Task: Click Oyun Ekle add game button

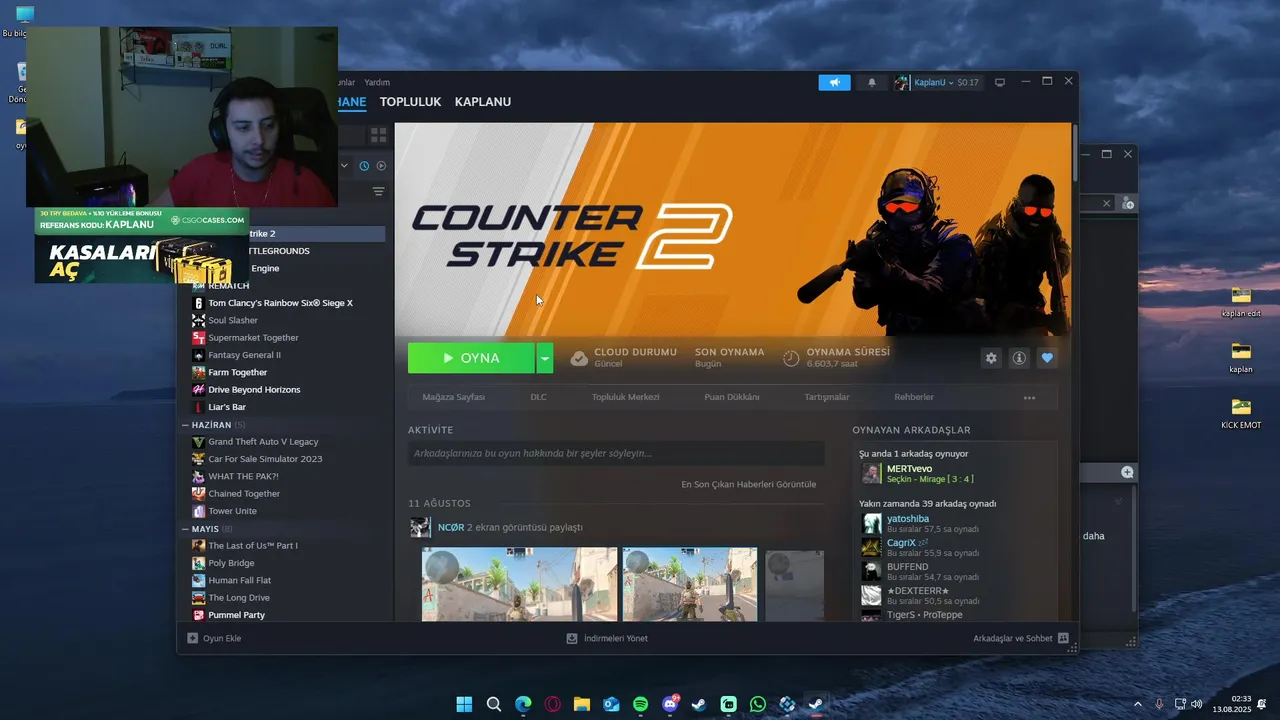Action: (x=214, y=638)
